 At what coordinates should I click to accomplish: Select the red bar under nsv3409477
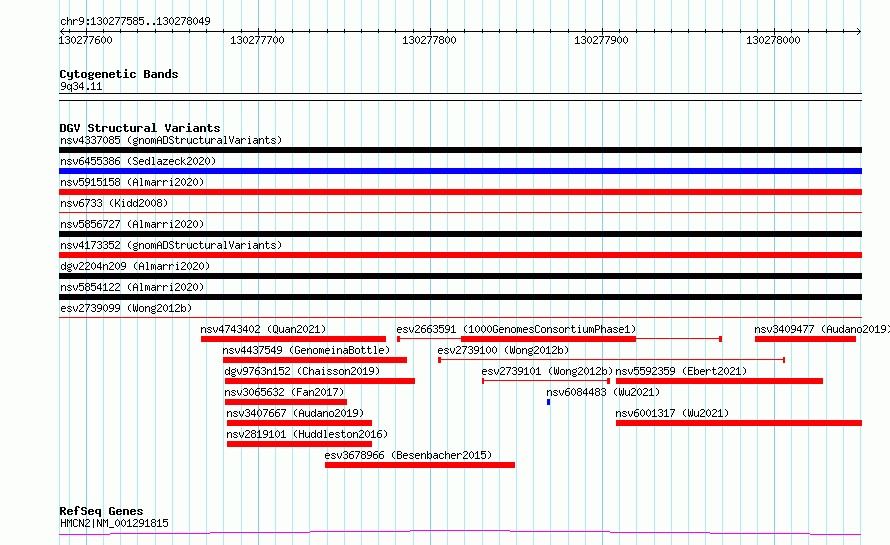click(x=805, y=339)
